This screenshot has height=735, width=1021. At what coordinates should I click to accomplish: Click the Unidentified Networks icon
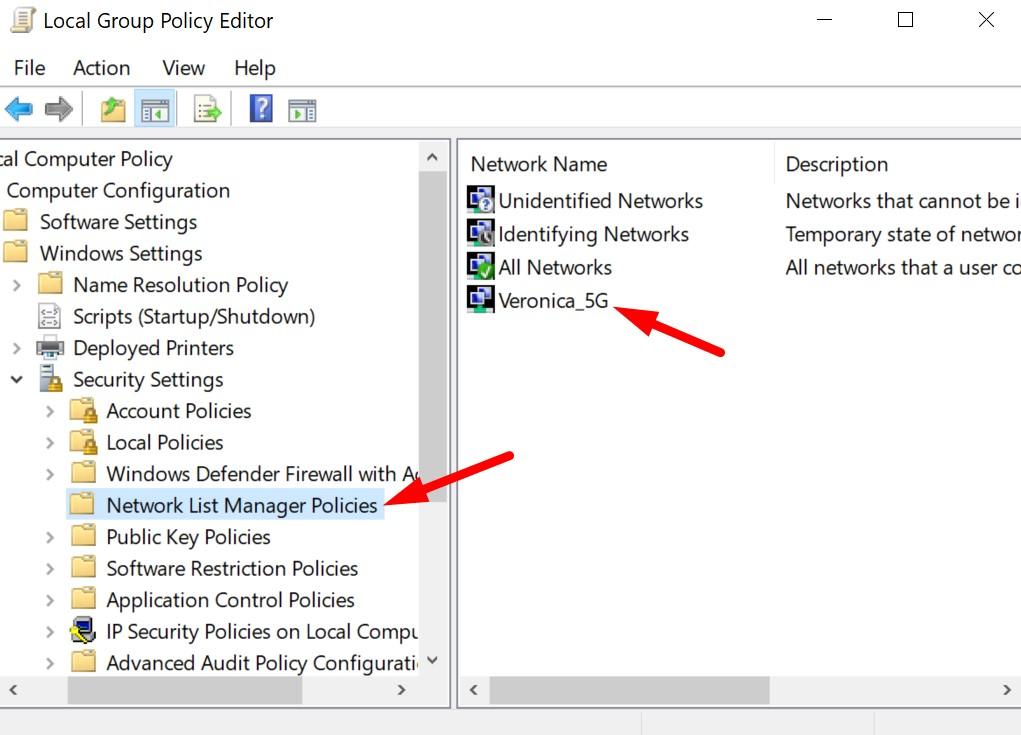coord(481,199)
